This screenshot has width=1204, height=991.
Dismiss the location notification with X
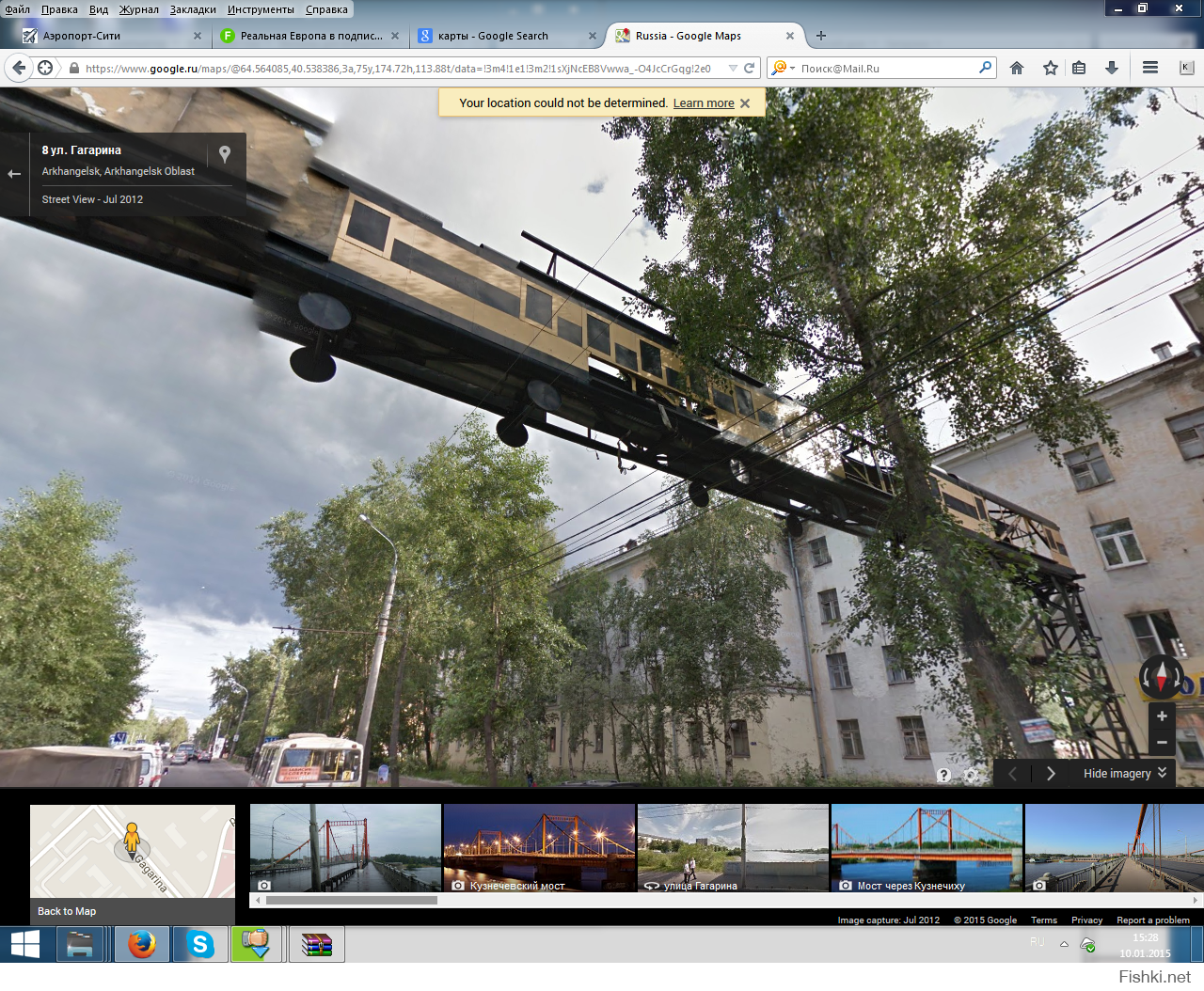tap(745, 103)
